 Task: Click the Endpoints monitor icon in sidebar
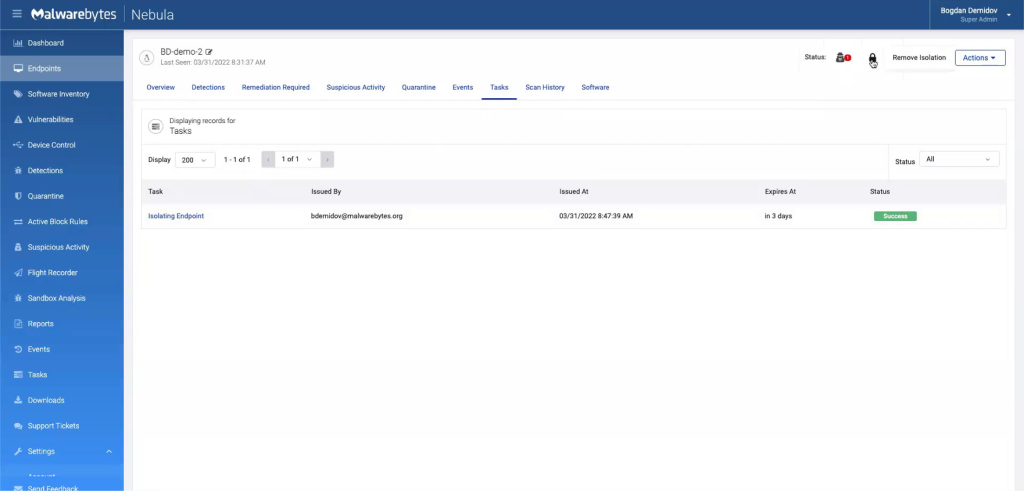(x=18, y=69)
